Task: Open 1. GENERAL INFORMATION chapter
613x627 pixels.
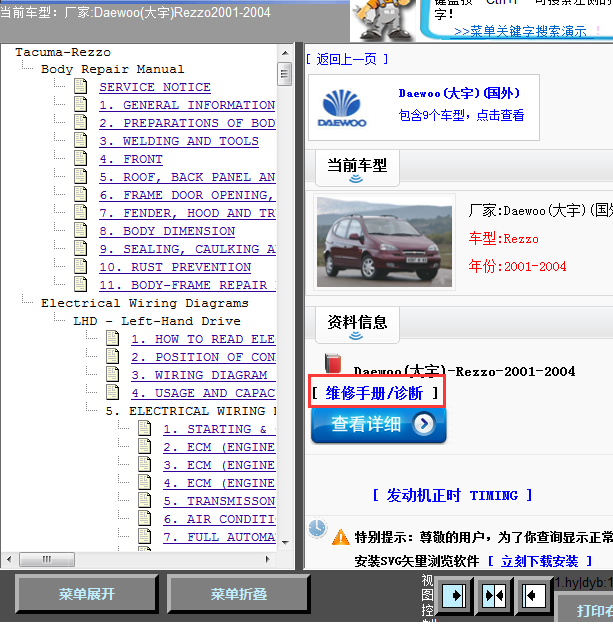Action: [187, 105]
